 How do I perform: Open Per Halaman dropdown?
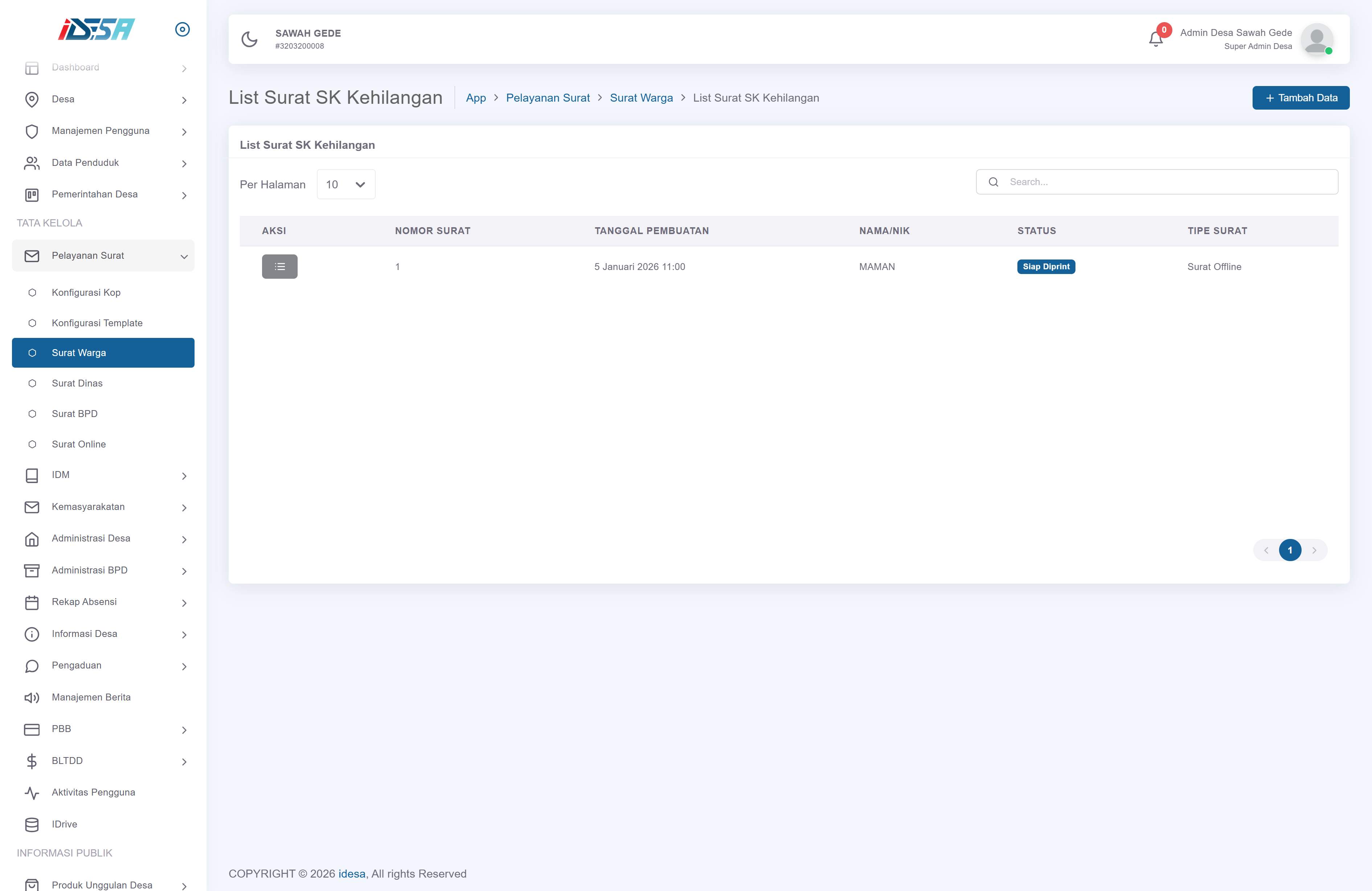tap(346, 184)
